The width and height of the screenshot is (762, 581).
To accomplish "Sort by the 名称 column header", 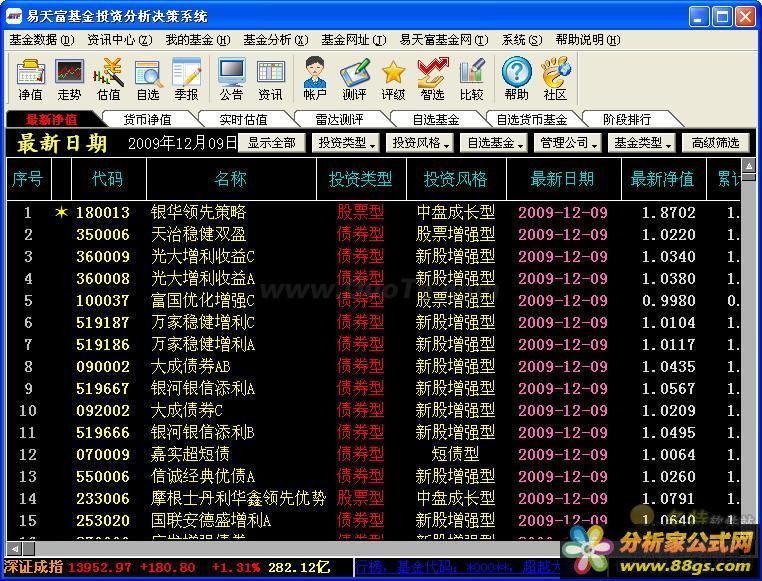I will tap(231, 179).
